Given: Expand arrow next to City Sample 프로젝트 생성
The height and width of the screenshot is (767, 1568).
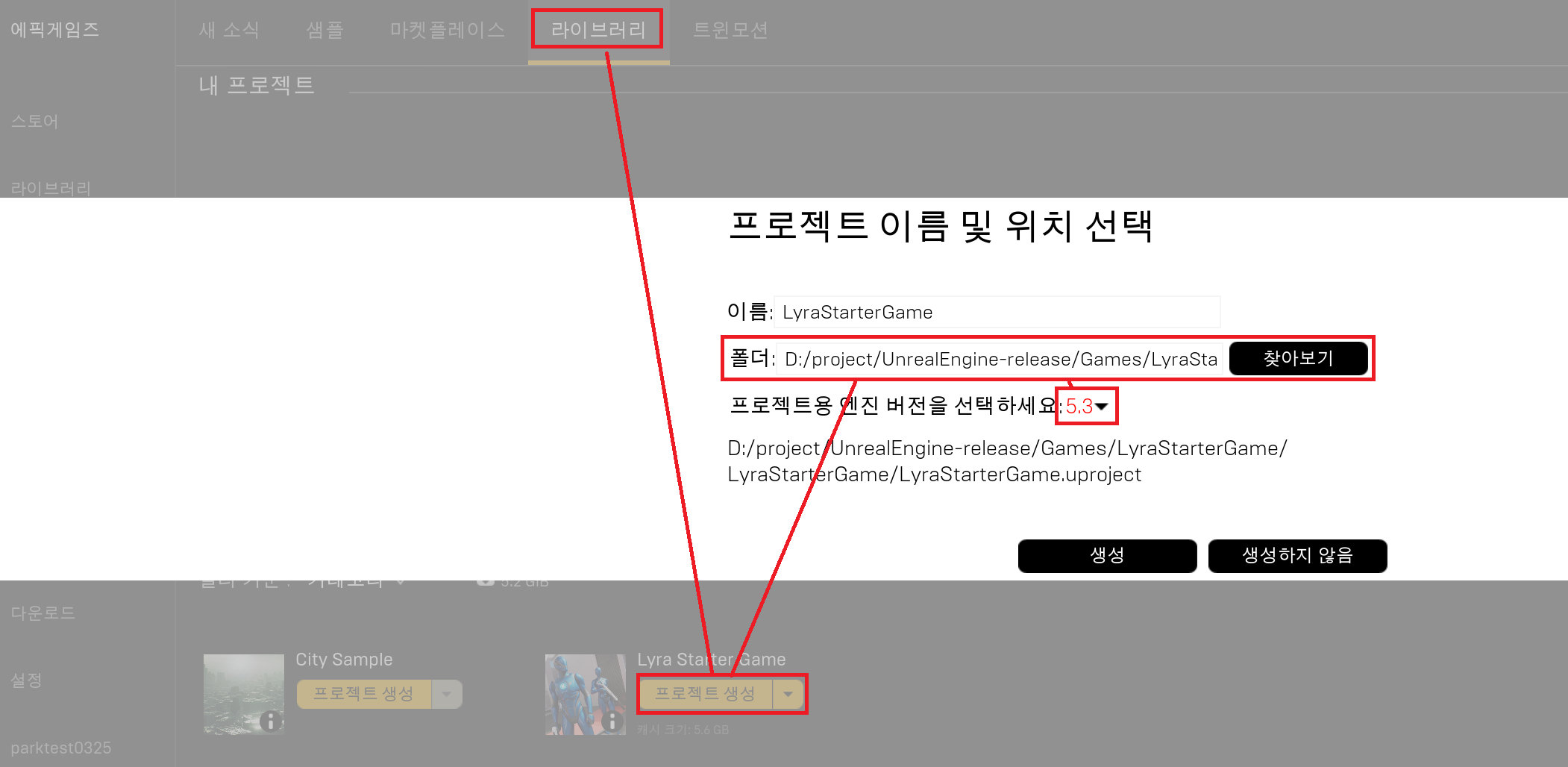Looking at the screenshot, I should pyautogui.click(x=447, y=694).
